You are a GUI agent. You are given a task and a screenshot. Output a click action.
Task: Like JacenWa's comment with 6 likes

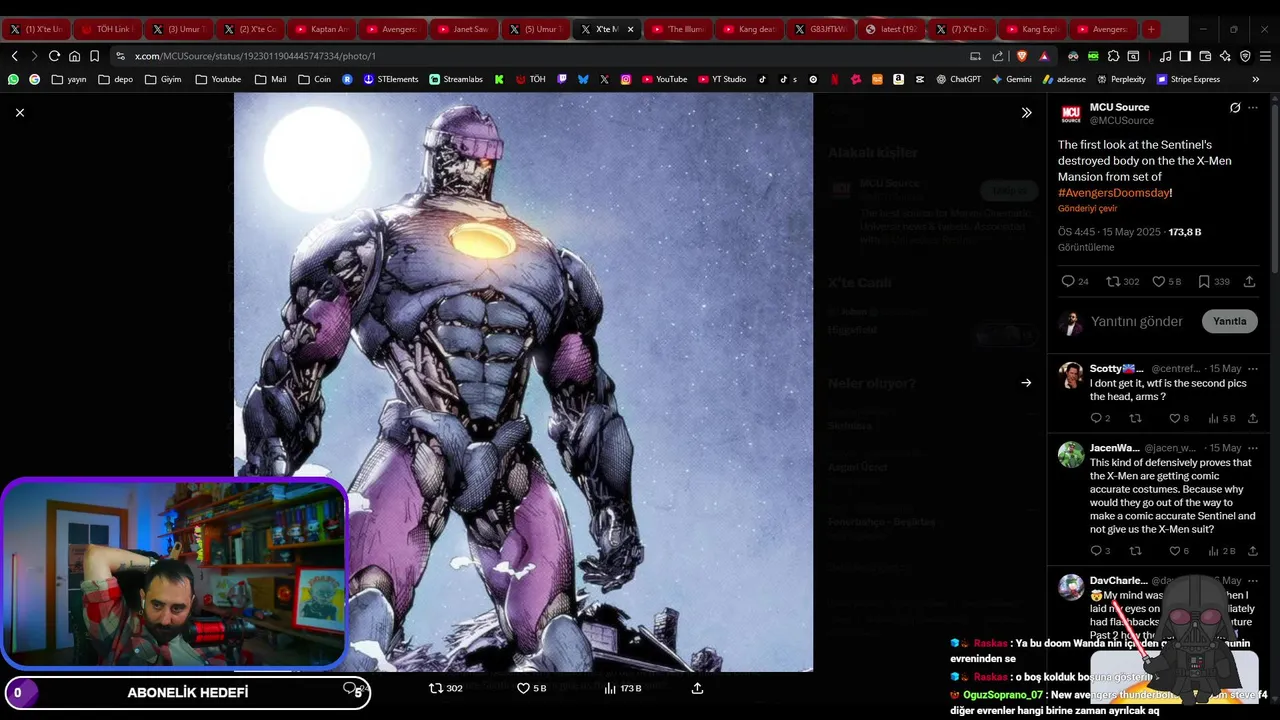1179,551
